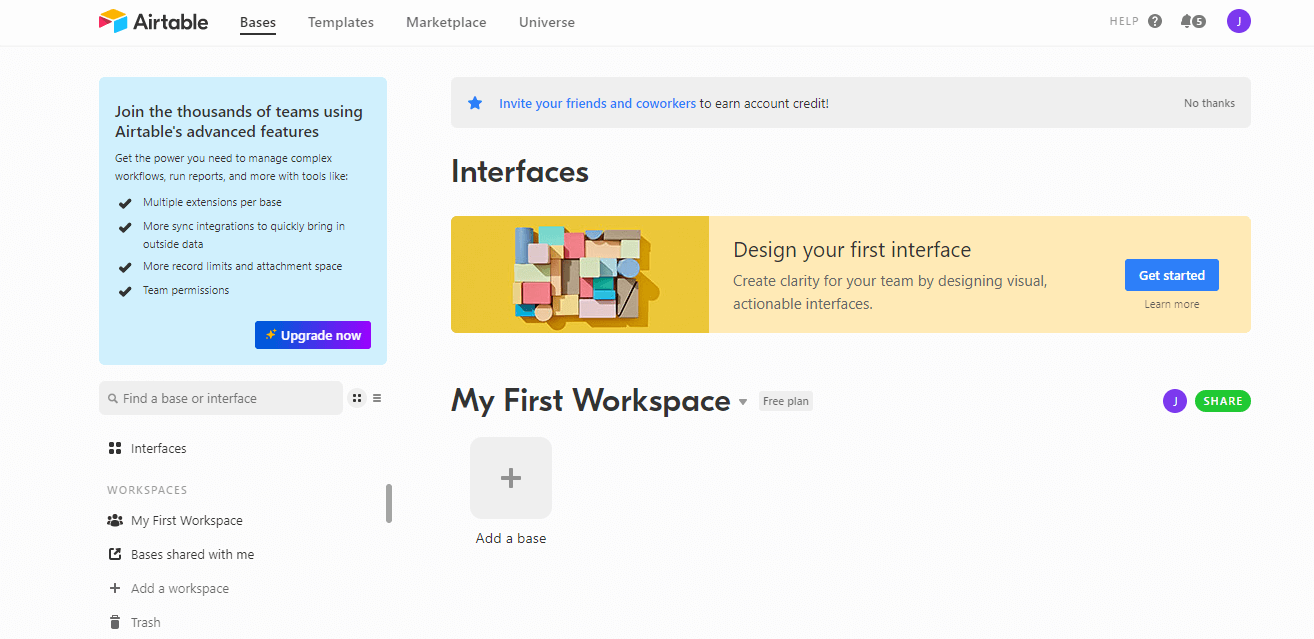
Task: Switch bases to grid view
Action: coord(357,398)
